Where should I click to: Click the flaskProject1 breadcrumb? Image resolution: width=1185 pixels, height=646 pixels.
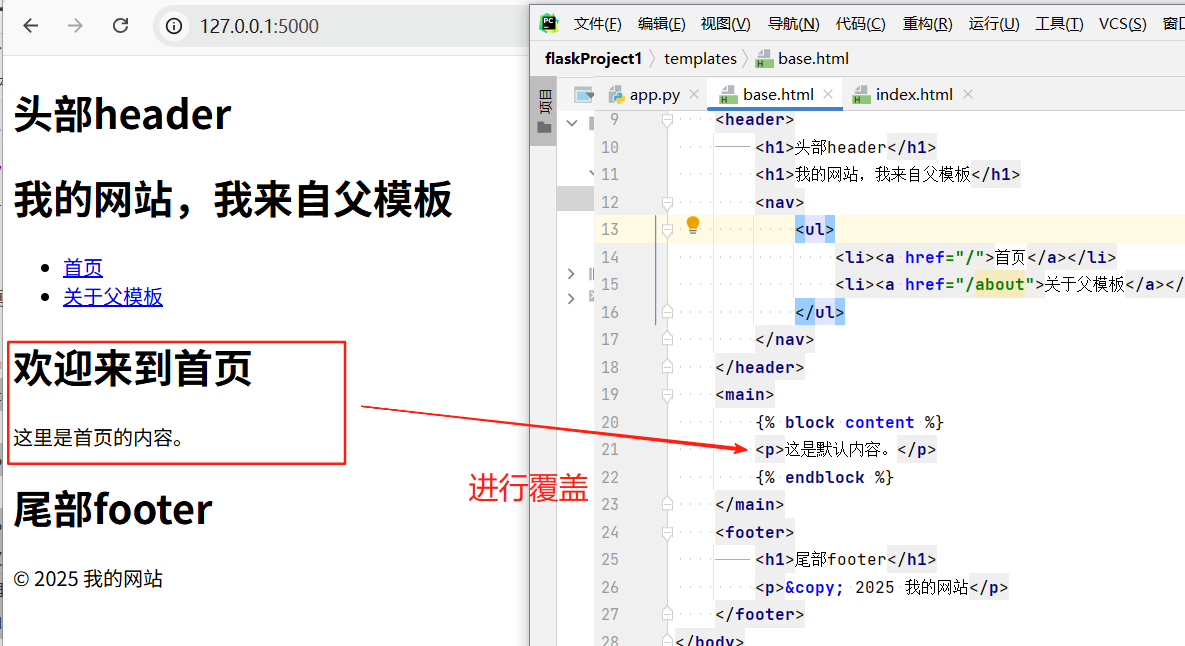[x=593, y=59]
